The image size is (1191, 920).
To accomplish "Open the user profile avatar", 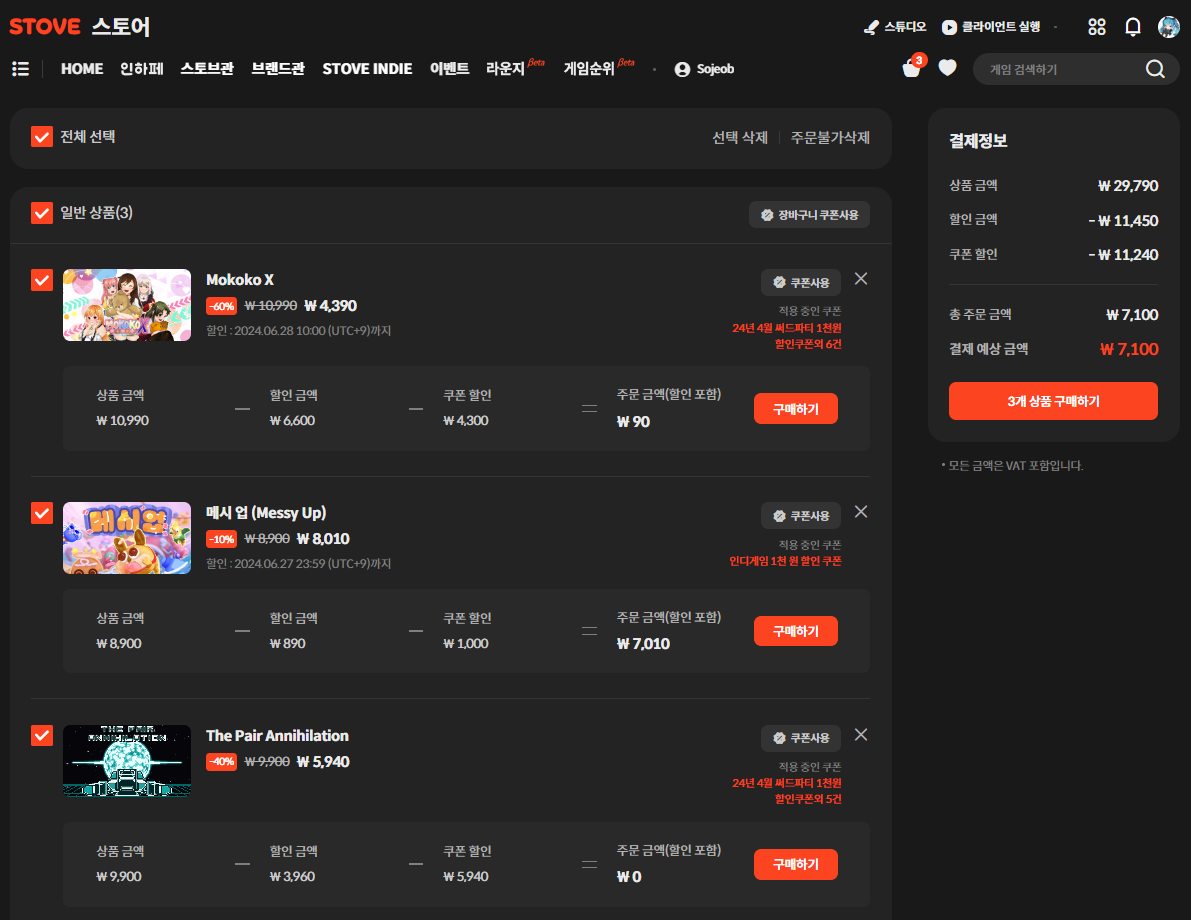I will click(x=1168, y=27).
